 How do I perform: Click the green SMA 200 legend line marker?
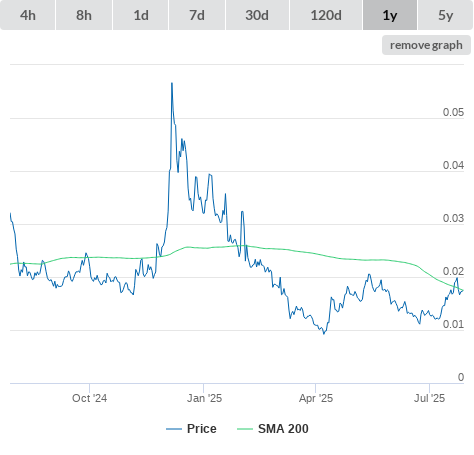click(x=245, y=429)
